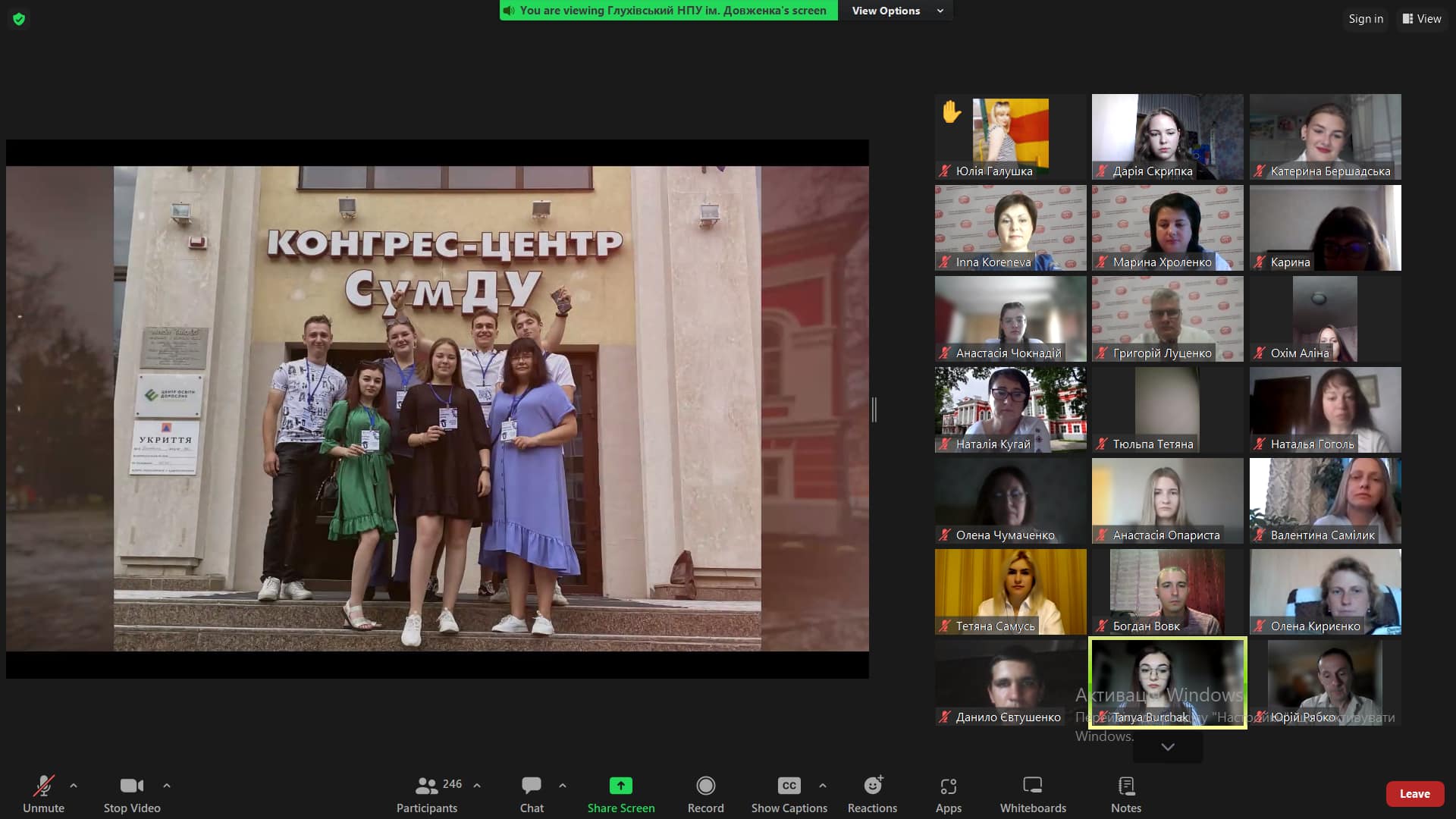This screenshot has width=1456, height=819.
Task: Expand Chat options arrow
Action: [563, 786]
